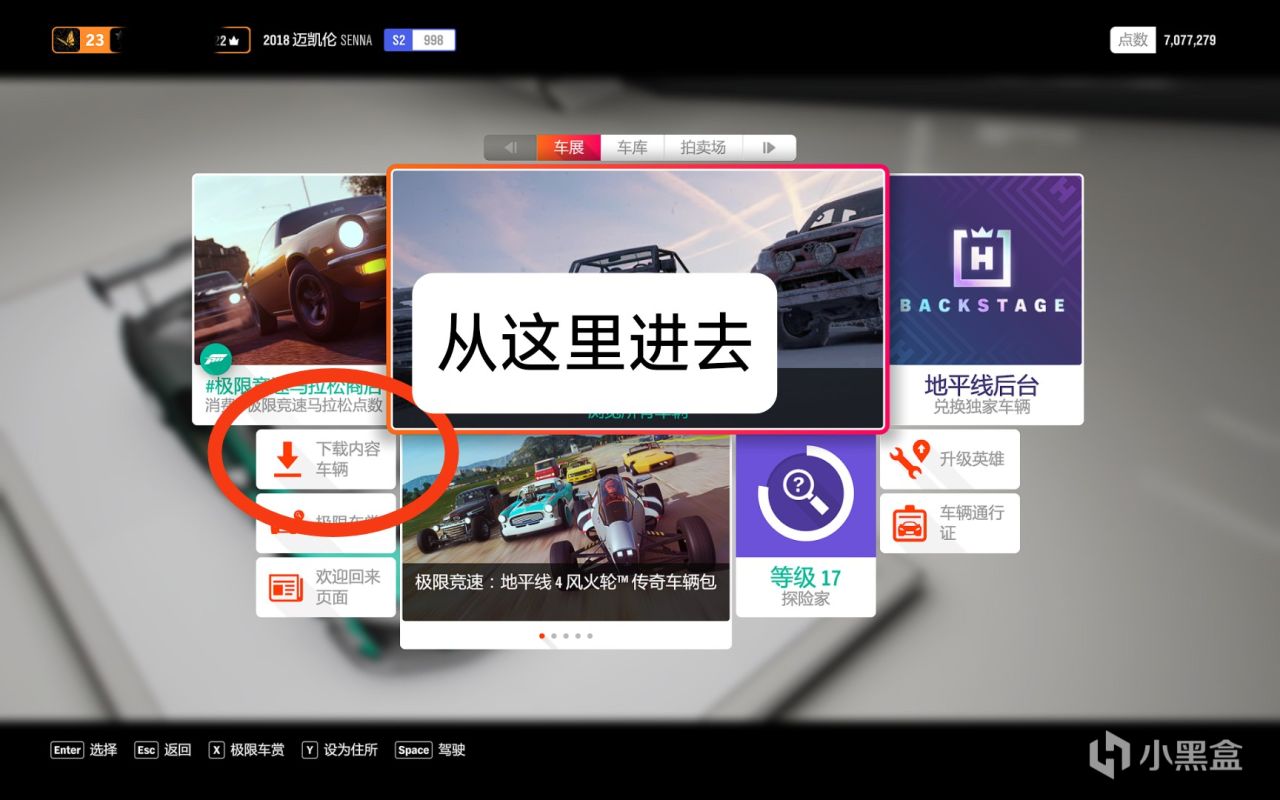Image resolution: width=1280 pixels, height=800 pixels.
Task: Click the Enter 选择 prompt
Action: tap(84, 749)
